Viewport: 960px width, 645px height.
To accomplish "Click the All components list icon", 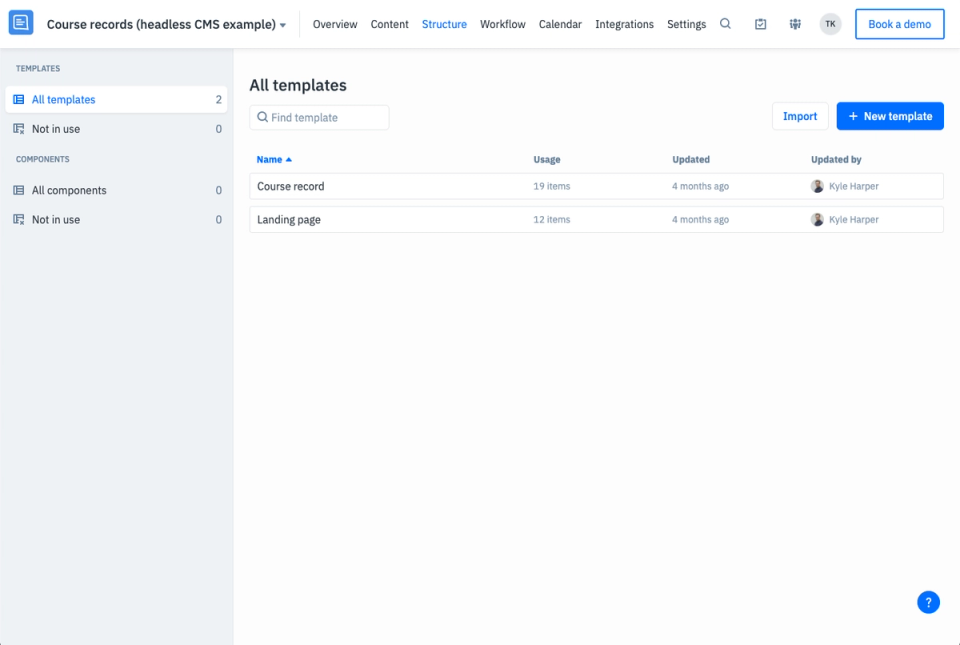I will [x=19, y=190].
